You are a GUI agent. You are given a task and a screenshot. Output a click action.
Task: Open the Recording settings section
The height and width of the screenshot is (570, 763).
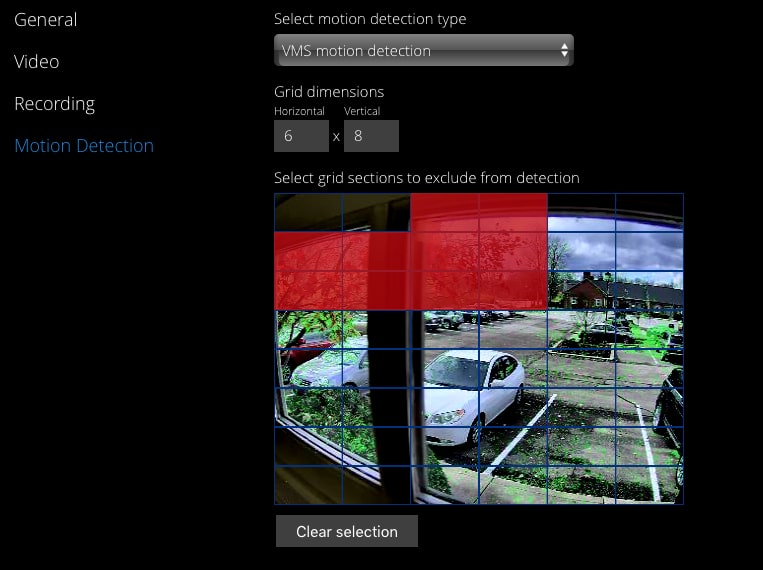pos(54,104)
